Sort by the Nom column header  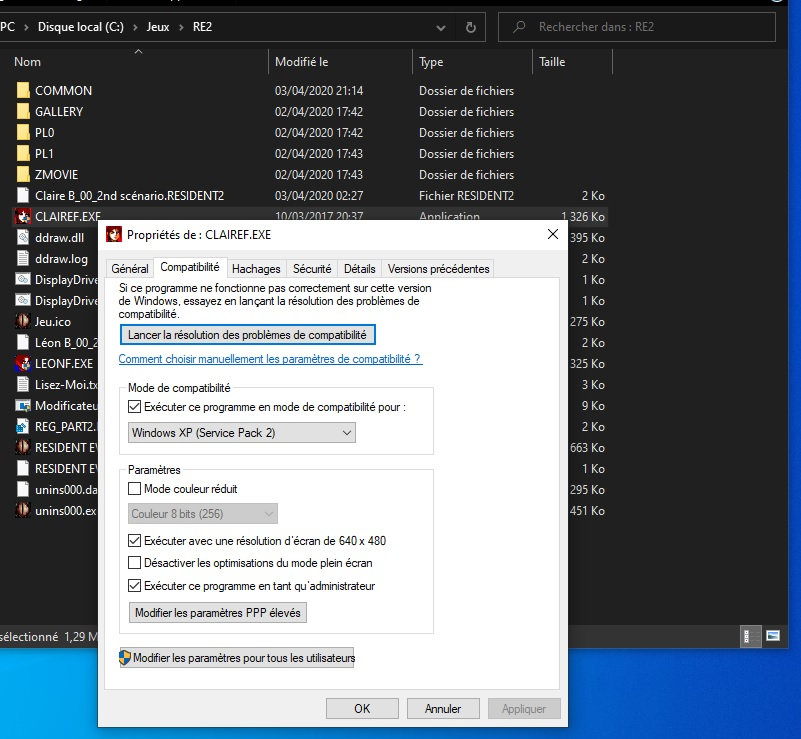coord(138,62)
